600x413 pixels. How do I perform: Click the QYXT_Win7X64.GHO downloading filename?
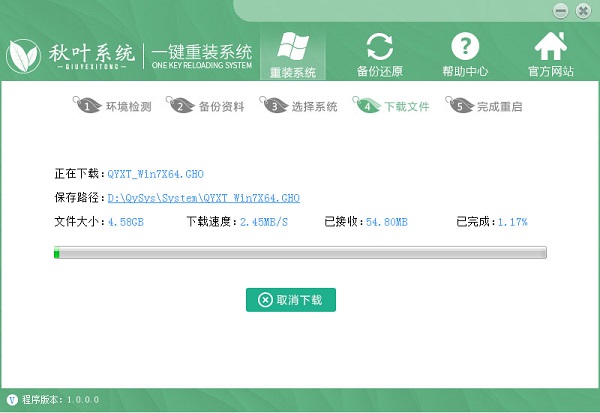pyautogui.click(x=156, y=174)
